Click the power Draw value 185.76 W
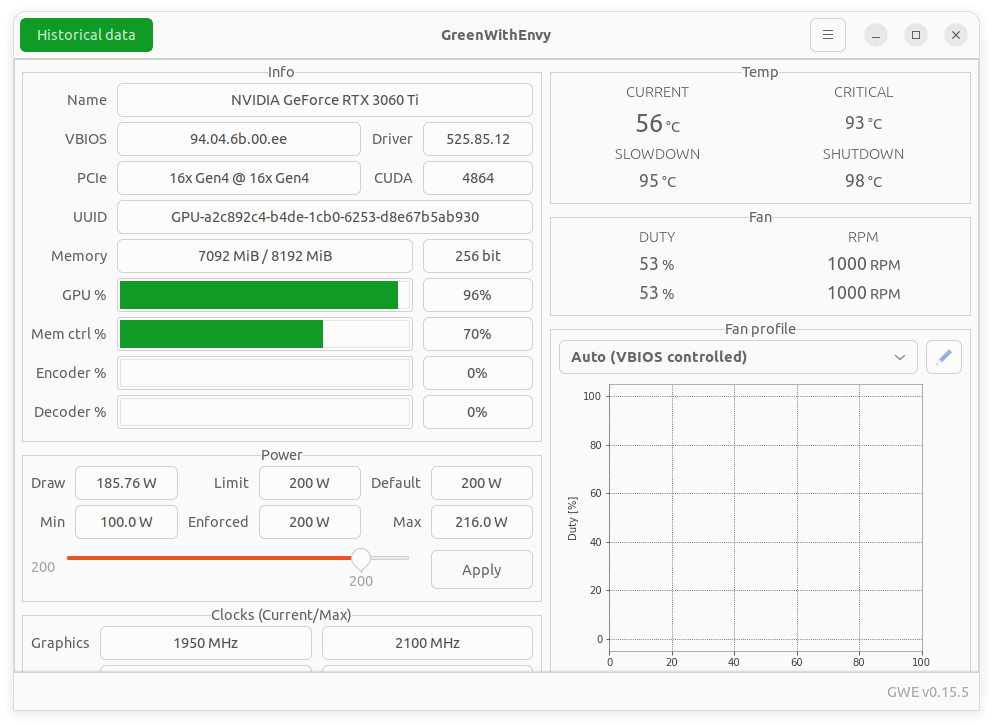The image size is (993, 726). pos(126,483)
